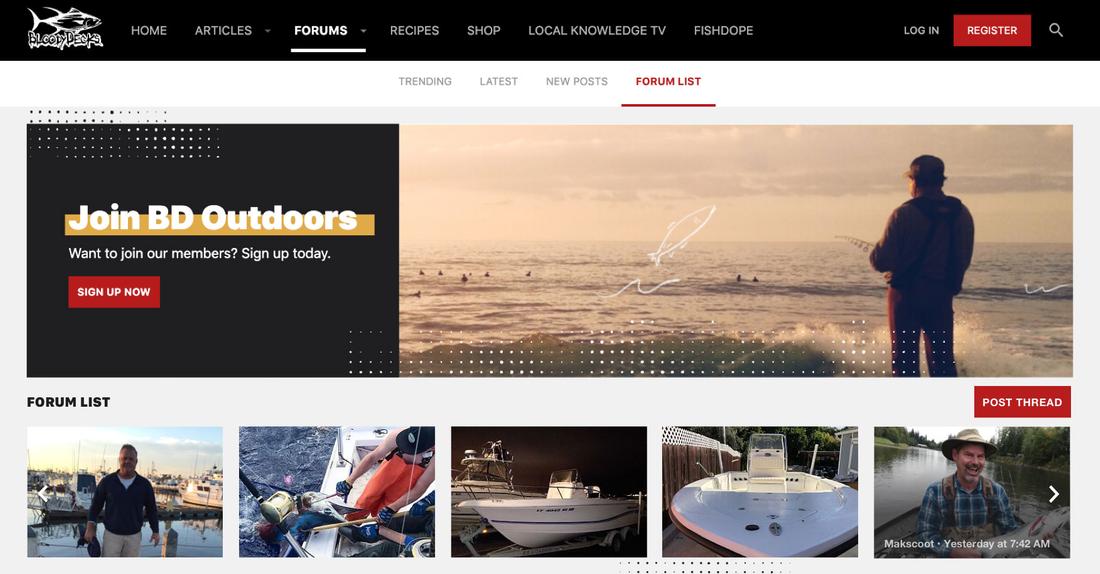Click the Sign Up Now button
Viewport: 1100px width, 574px height.
click(114, 292)
